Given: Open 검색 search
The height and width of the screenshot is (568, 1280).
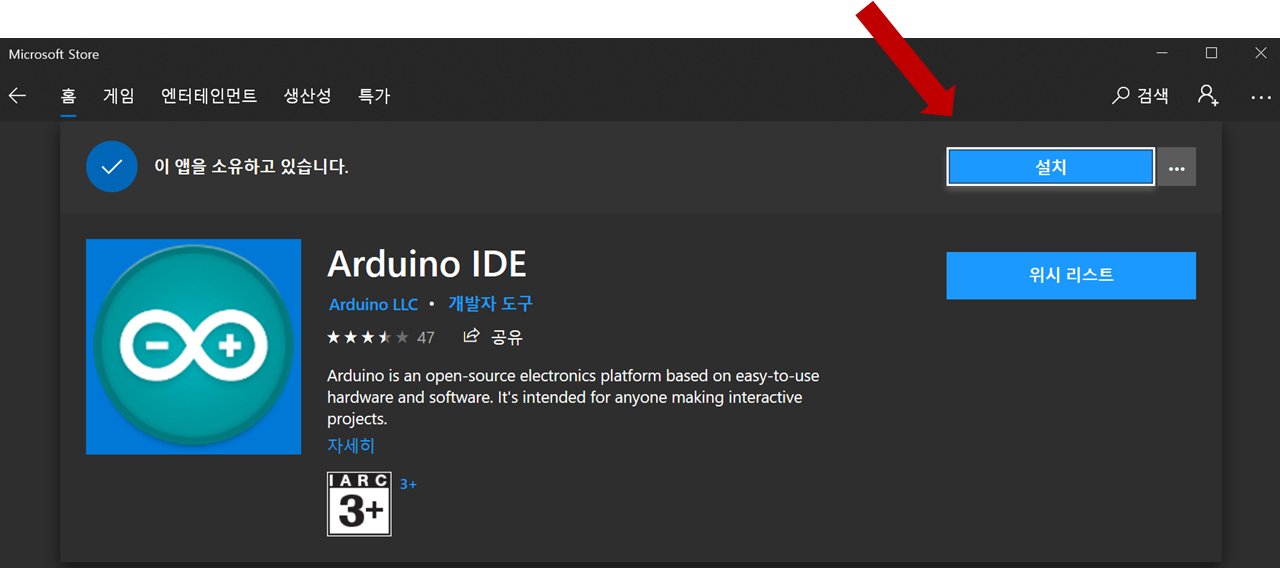Looking at the screenshot, I should [1140, 96].
